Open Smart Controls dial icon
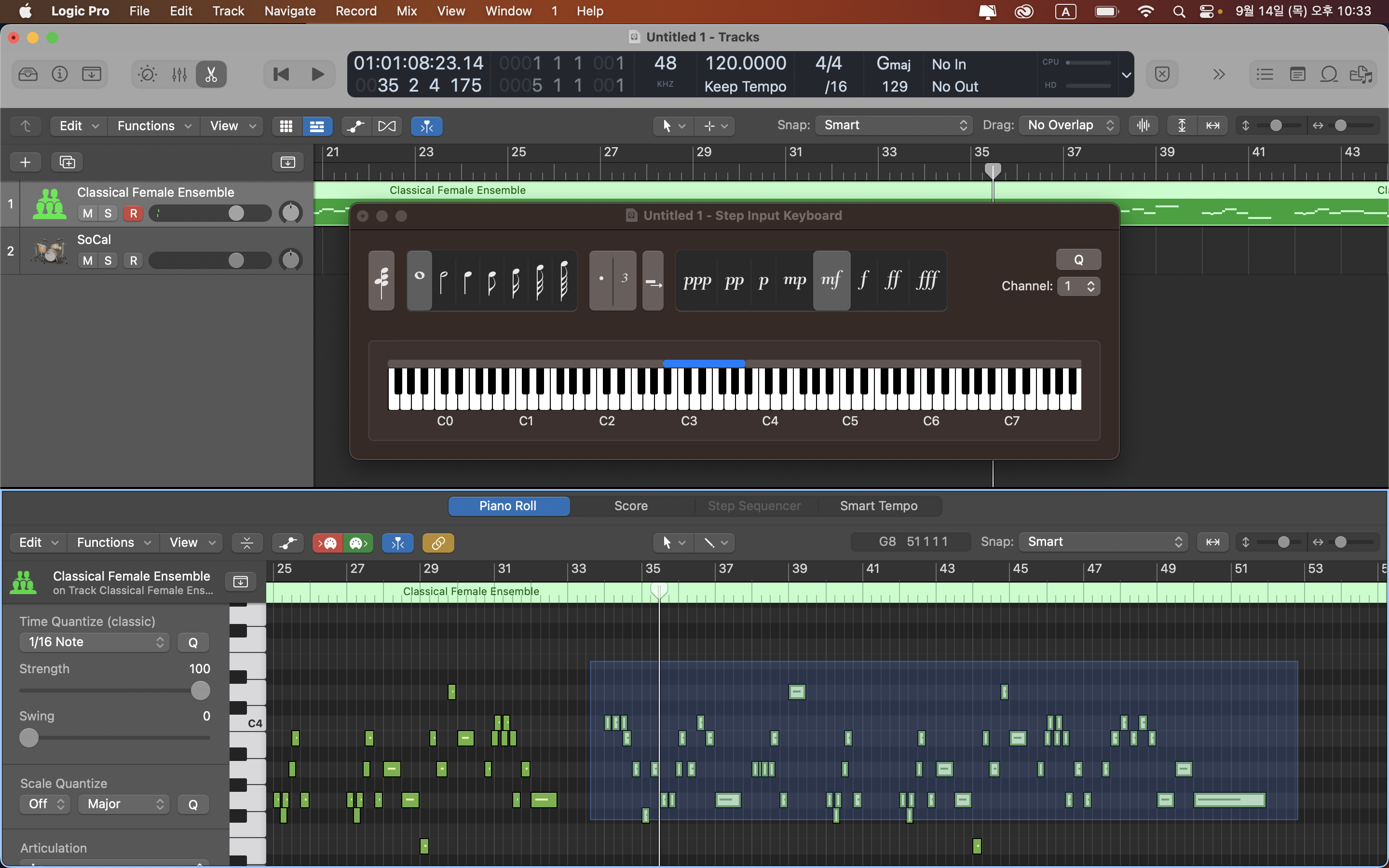 pyautogui.click(x=148, y=74)
